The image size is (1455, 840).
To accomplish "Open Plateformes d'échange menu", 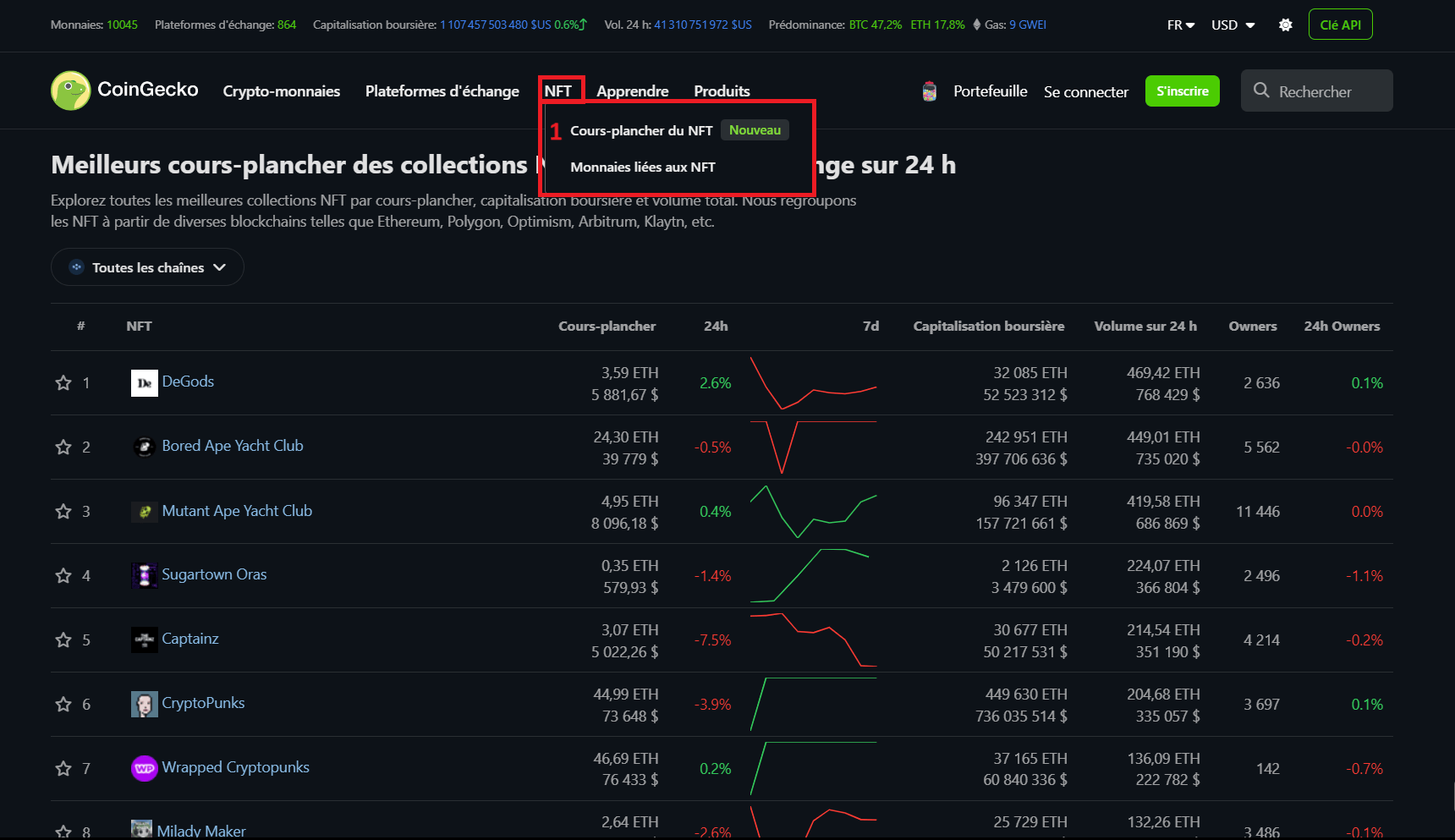I will [x=442, y=91].
